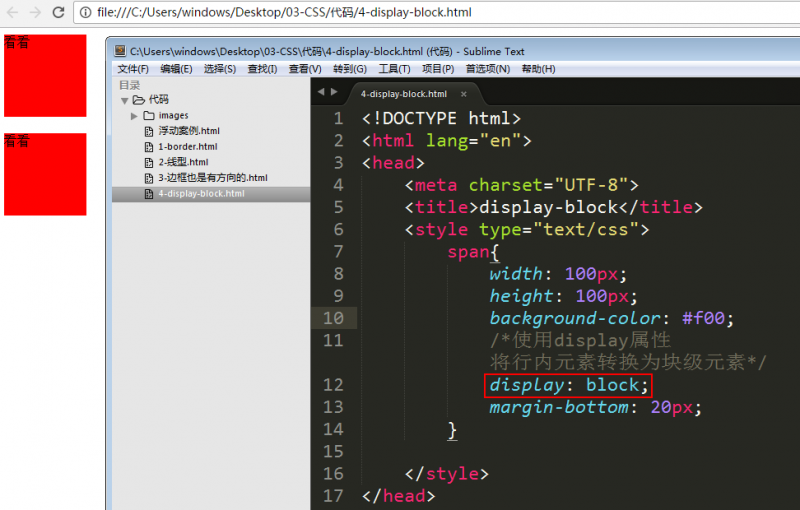Screen dimensions: 800x510
Task: Expand the images folder
Action: pyautogui.click(x=134, y=116)
